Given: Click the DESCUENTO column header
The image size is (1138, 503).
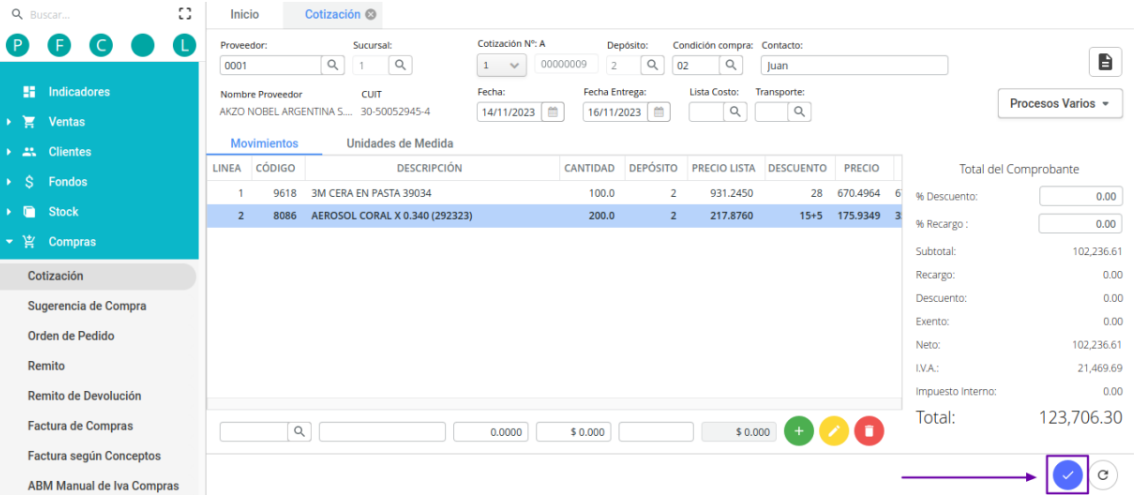Looking at the screenshot, I should pos(797,168).
